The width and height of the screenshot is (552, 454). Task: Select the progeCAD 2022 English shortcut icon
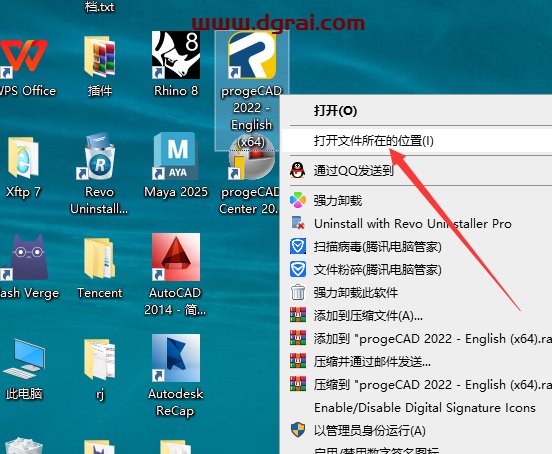coord(252,55)
